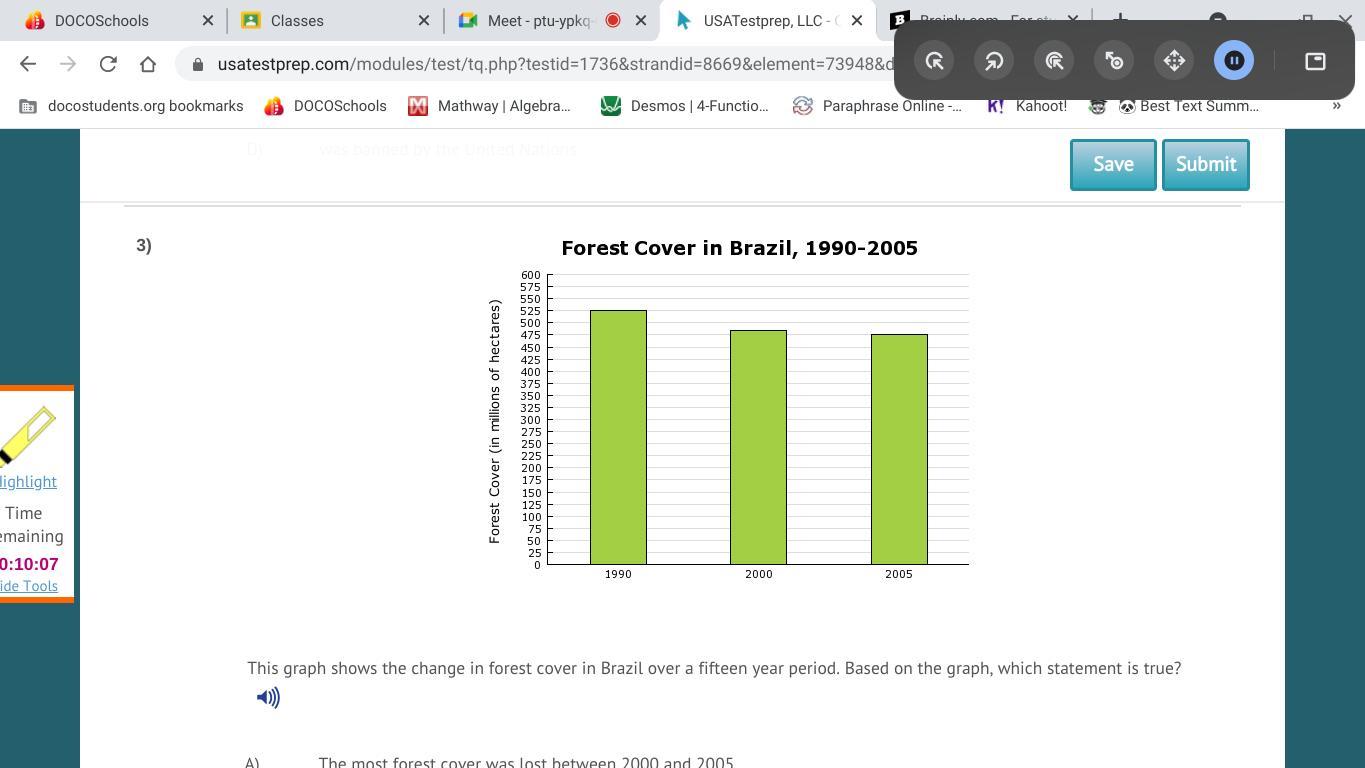Toggle the autoclick menu position
The height and width of the screenshot is (768, 1365).
(x=1315, y=61)
